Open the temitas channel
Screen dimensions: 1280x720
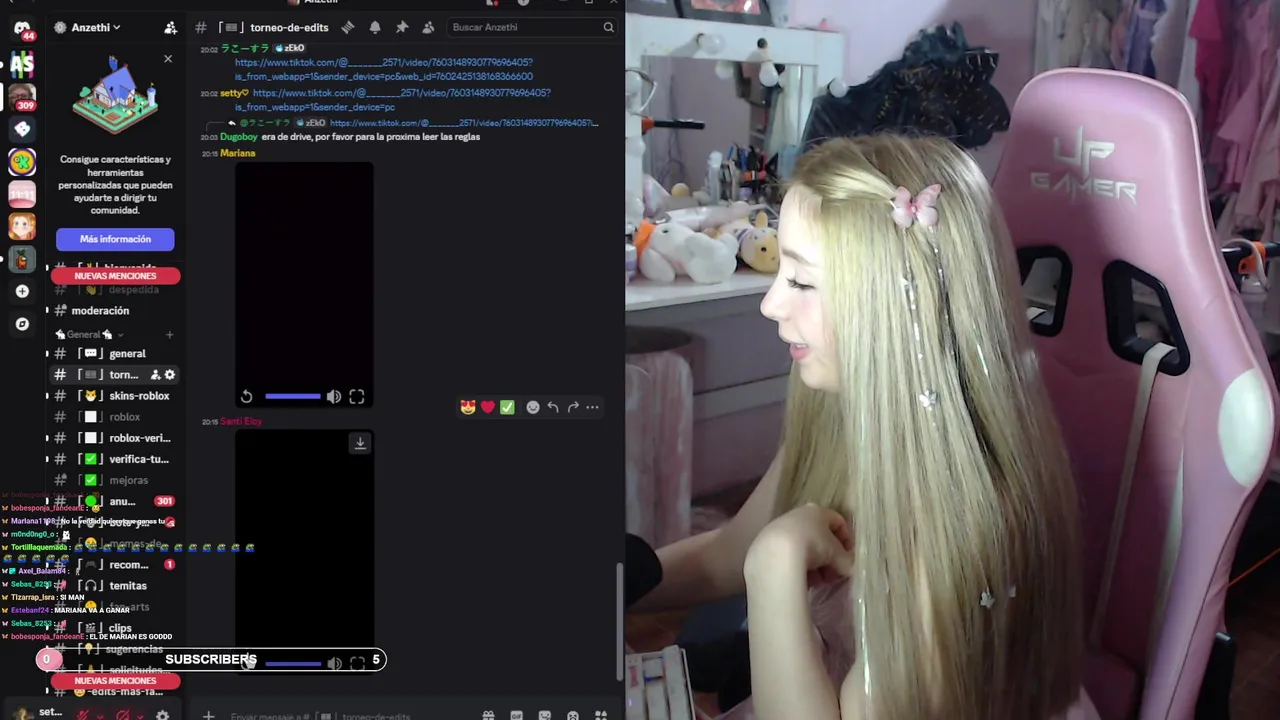pyautogui.click(x=115, y=586)
